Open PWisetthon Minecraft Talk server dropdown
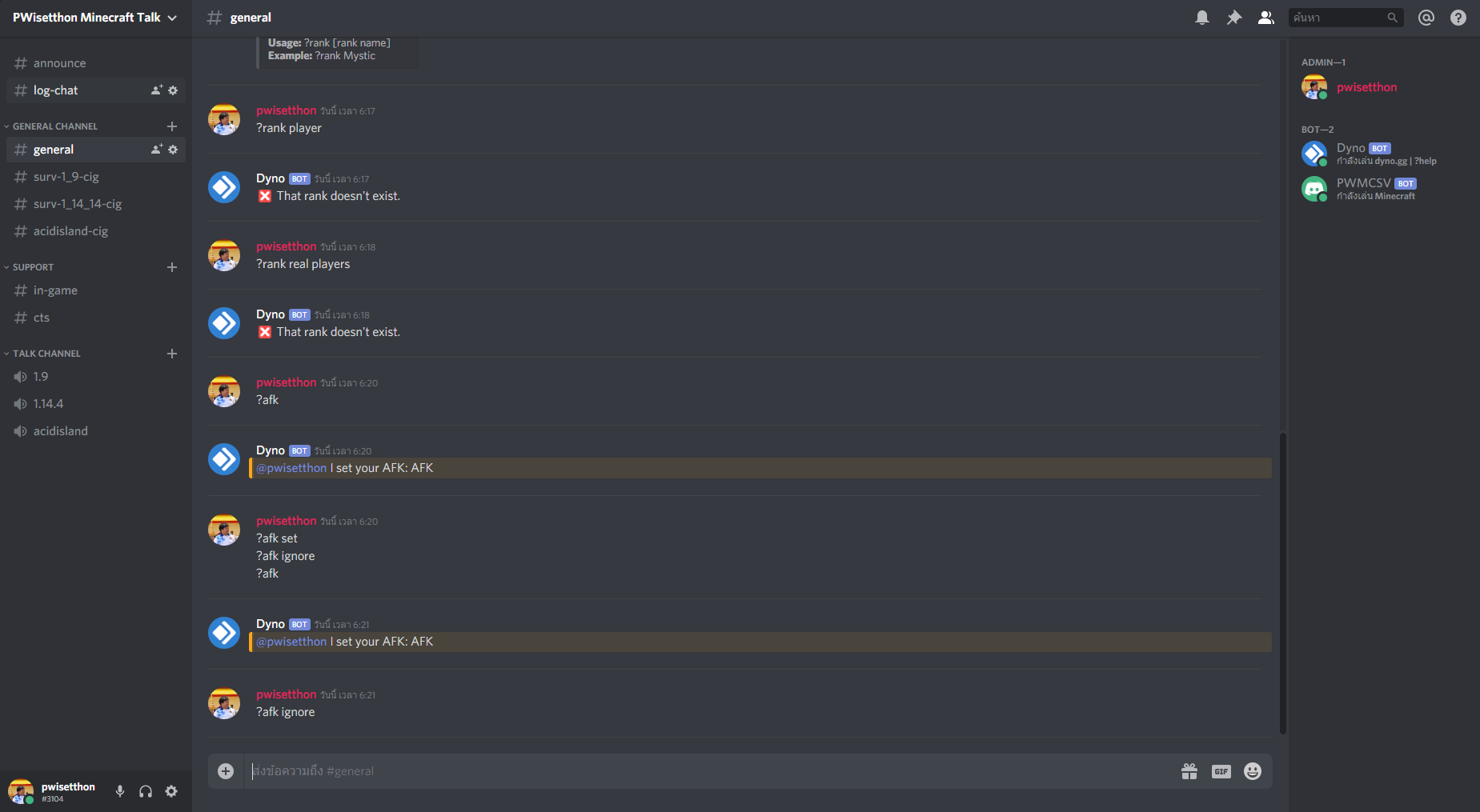This screenshot has width=1480, height=812. click(x=95, y=18)
